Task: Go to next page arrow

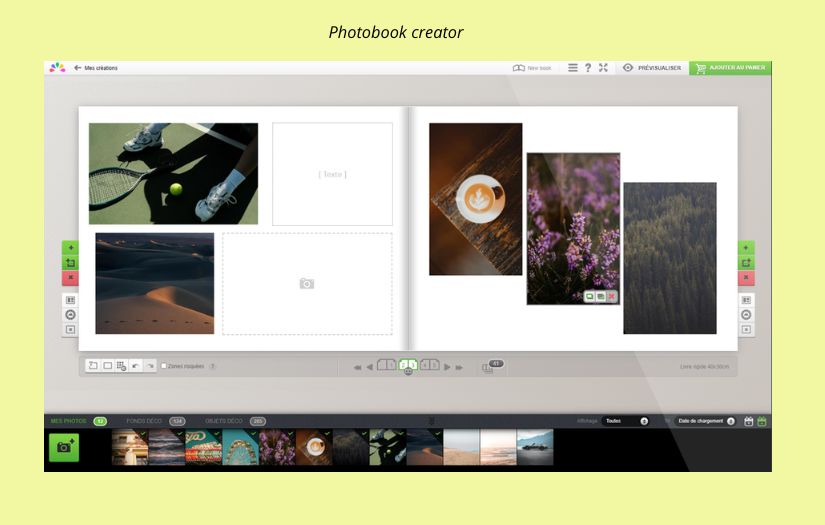Action: (447, 367)
